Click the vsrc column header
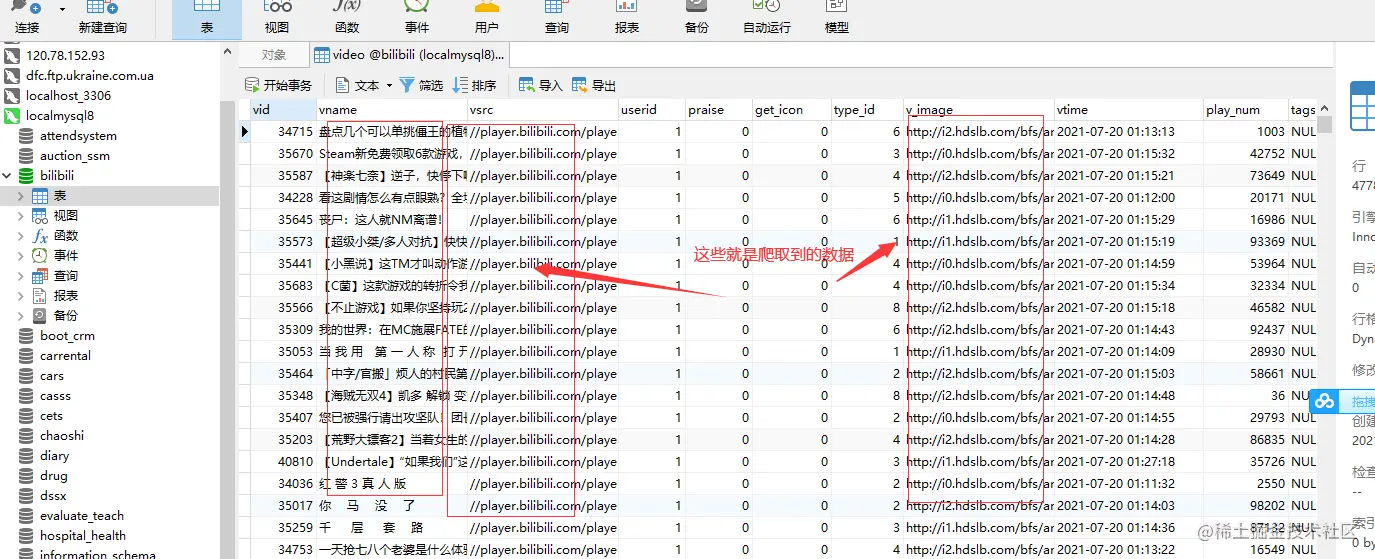 543,110
